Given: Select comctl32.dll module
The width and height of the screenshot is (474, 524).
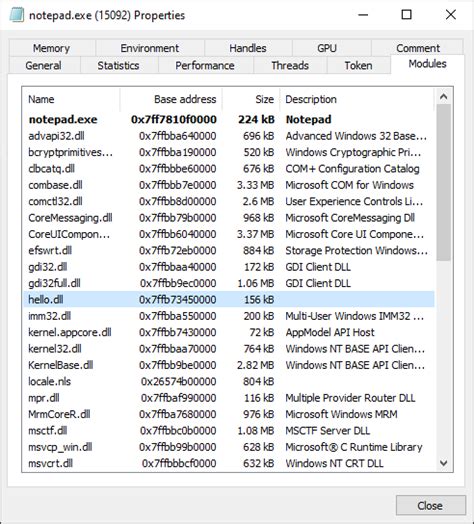Looking at the screenshot, I should (x=229, y=202).
